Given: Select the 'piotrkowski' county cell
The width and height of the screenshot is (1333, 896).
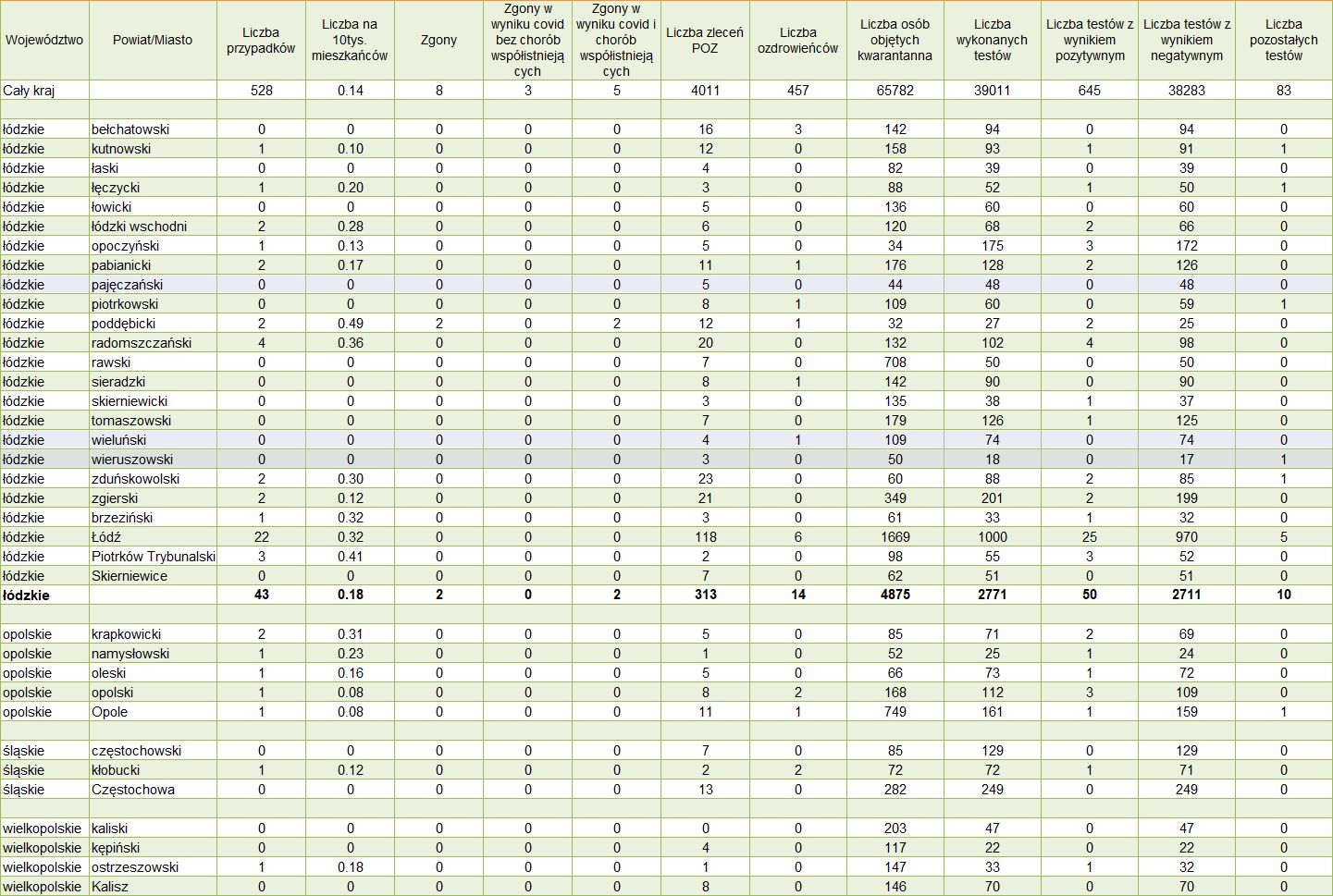Looking at the screenshot, I should [x=153, y=304].
